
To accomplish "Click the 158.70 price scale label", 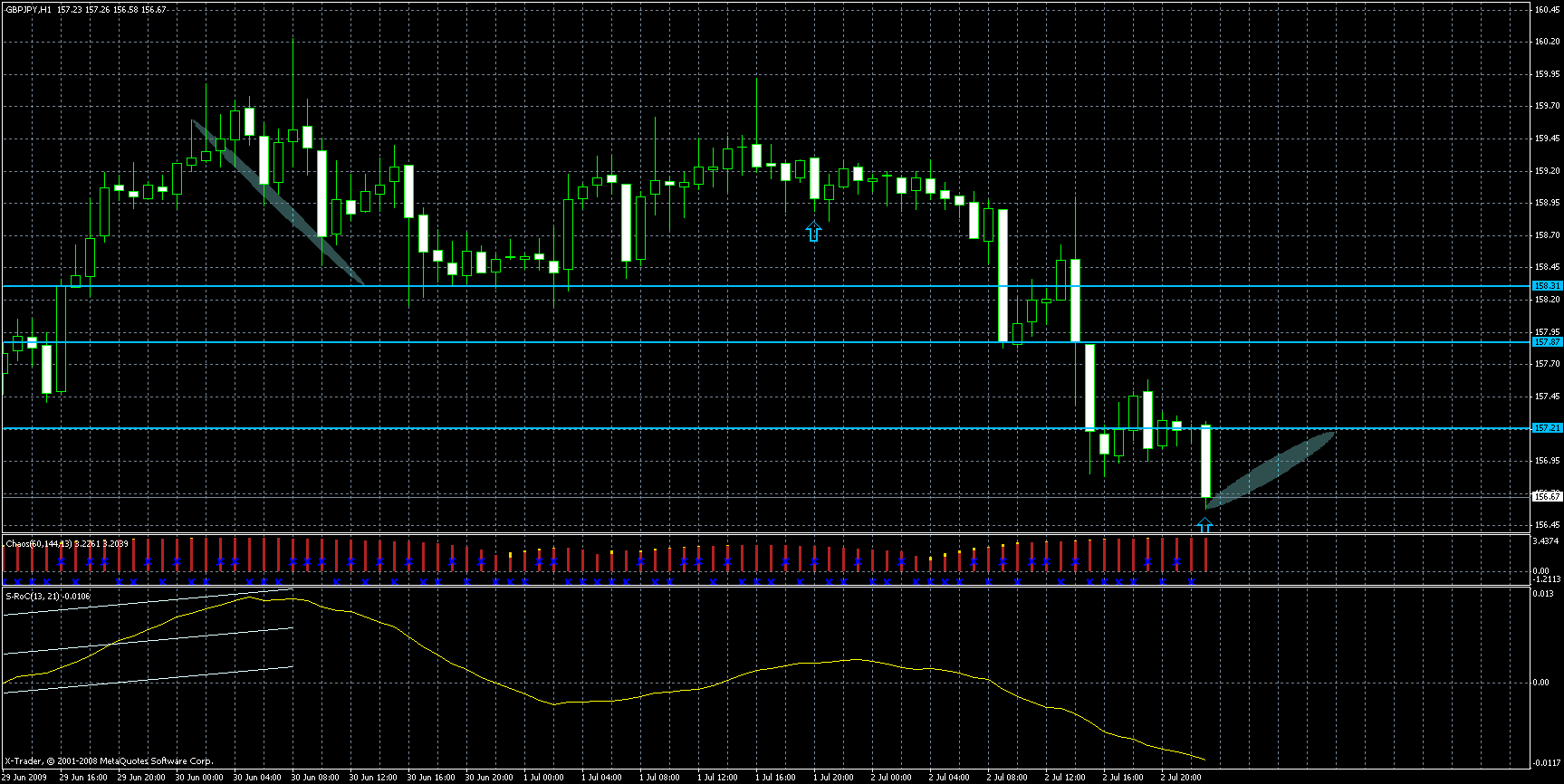I will [1547, 235].
